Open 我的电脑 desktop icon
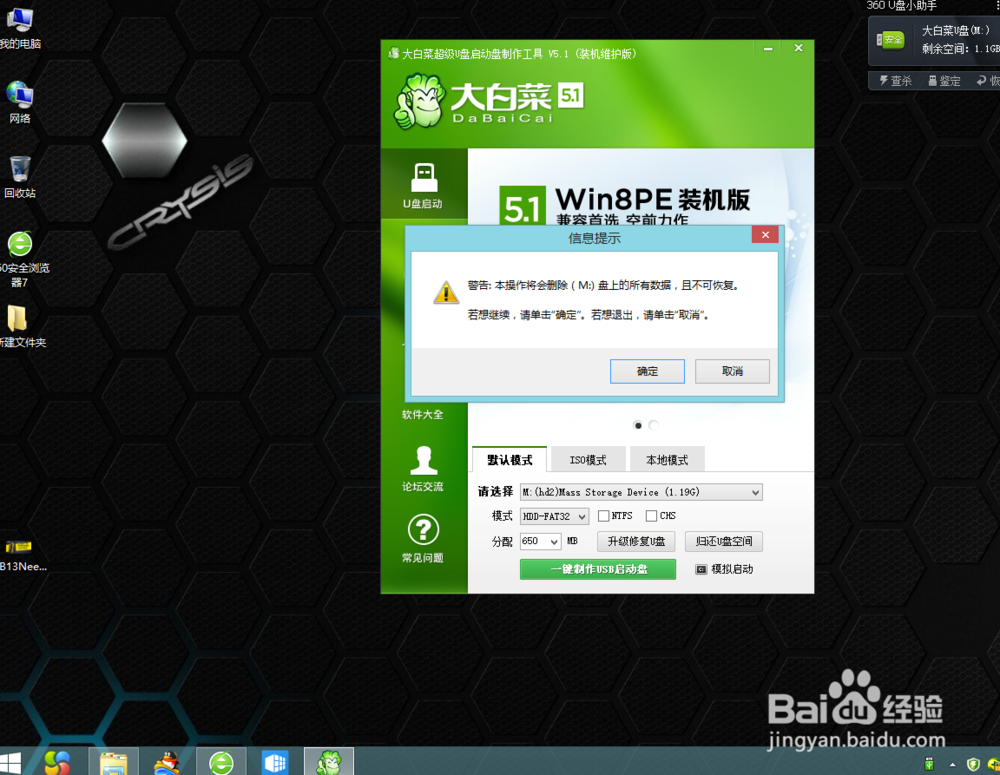This screenshot has width=1000, height=775. (20, 27)
